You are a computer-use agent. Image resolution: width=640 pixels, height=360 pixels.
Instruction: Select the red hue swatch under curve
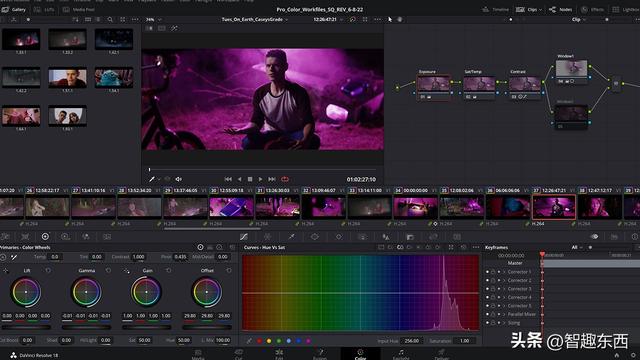pos(260,341)
